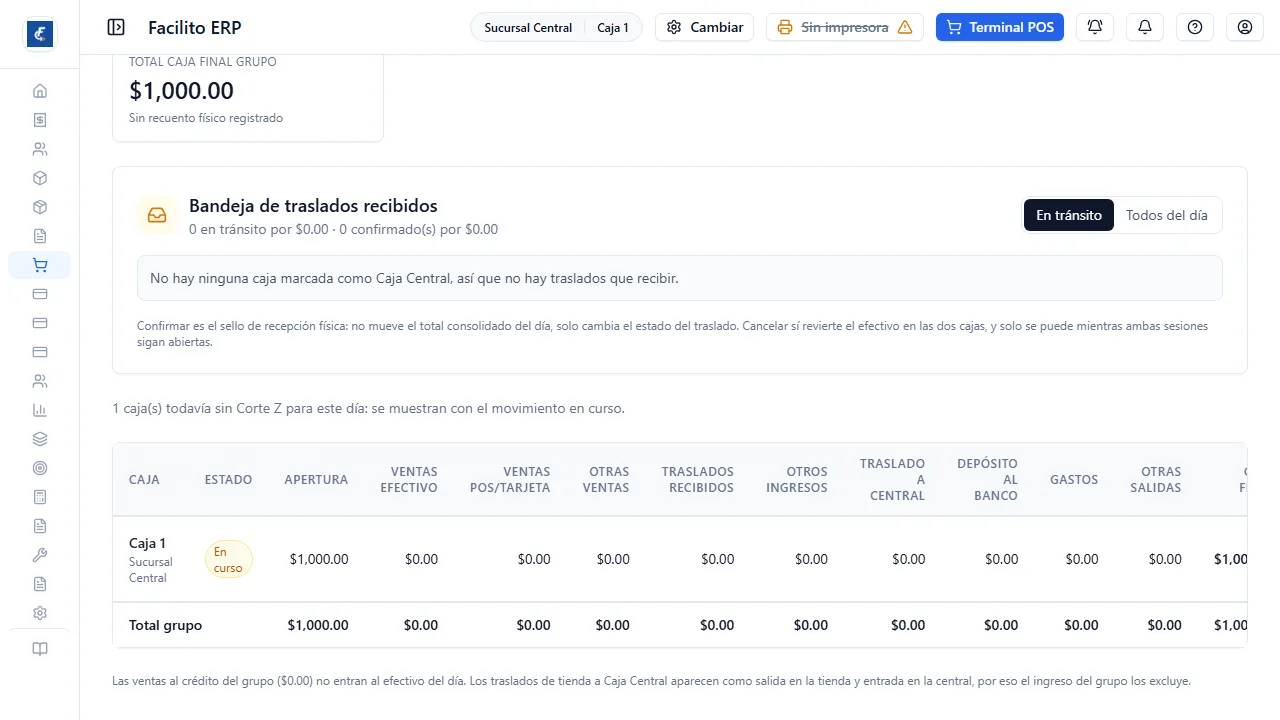
Task: Click the $1,000.00 total caja final amount
Action: [x=181, y=91]
